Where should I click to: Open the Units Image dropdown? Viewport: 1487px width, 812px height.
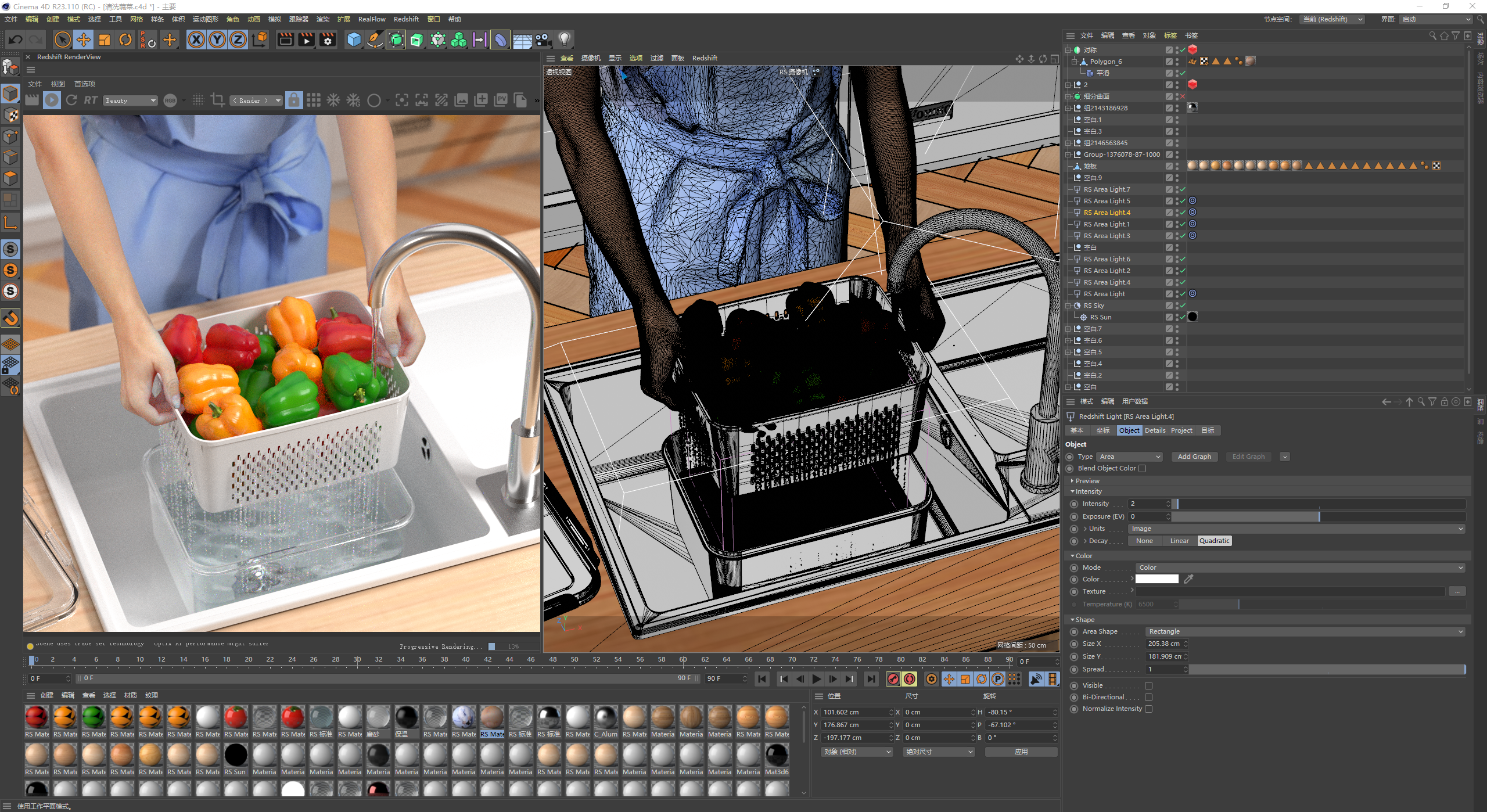point(1296,529)
